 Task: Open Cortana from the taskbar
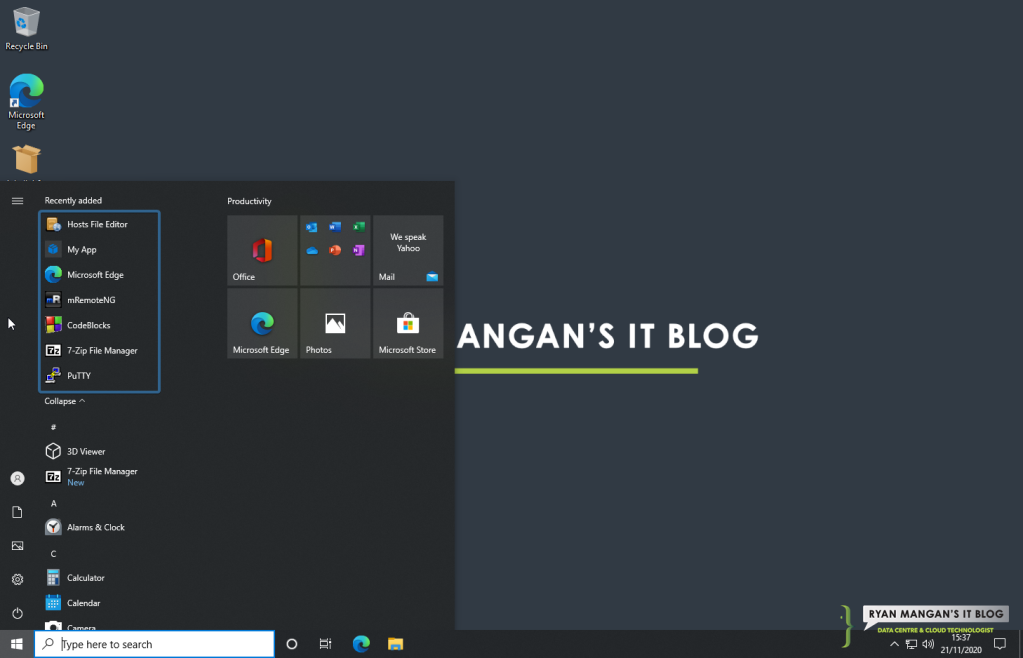pos(292,644)
